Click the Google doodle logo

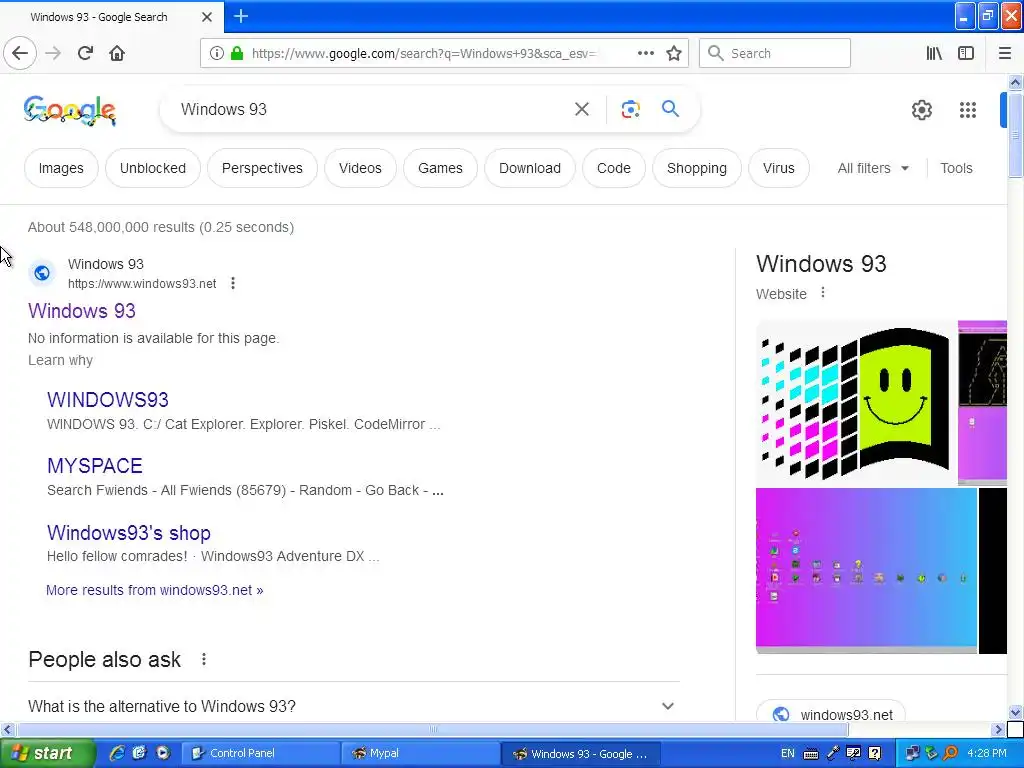pos(70,110)
